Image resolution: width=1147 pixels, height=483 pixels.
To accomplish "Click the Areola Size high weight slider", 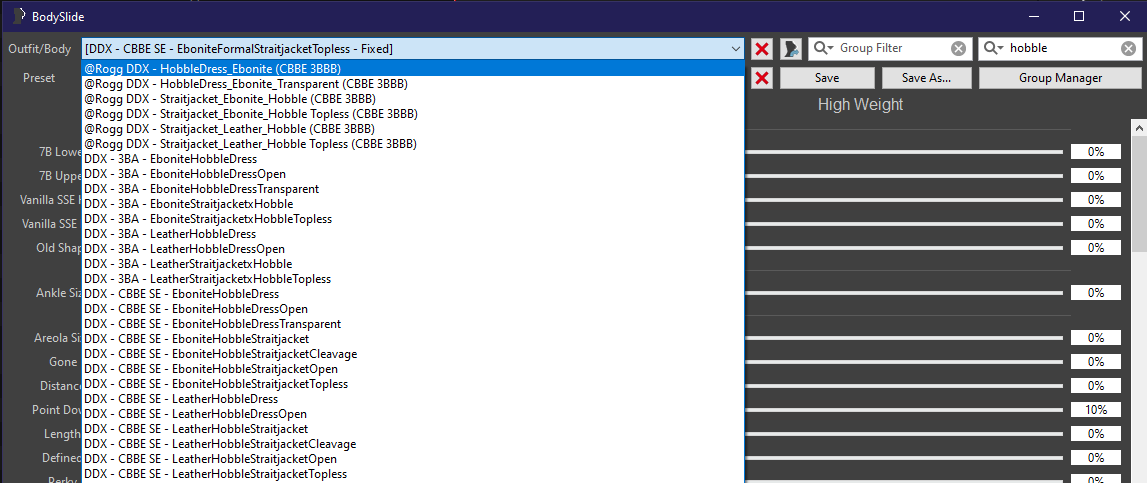I will 904,338.
